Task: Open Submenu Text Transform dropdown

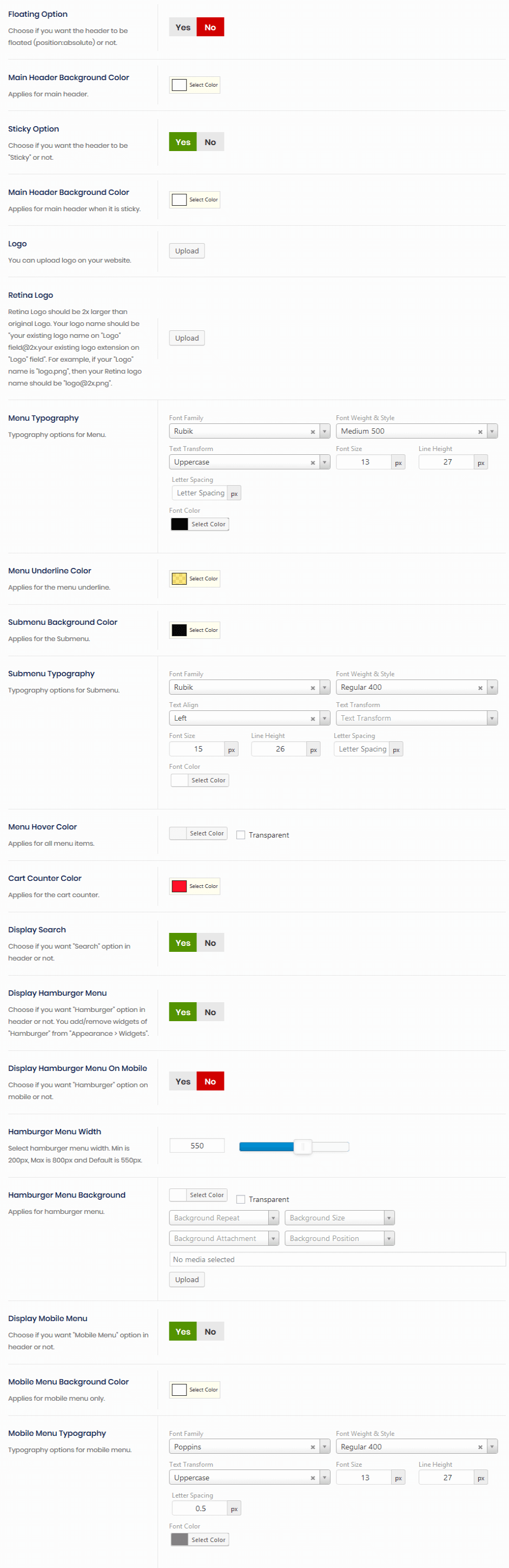Action: [x=416, y=719]
